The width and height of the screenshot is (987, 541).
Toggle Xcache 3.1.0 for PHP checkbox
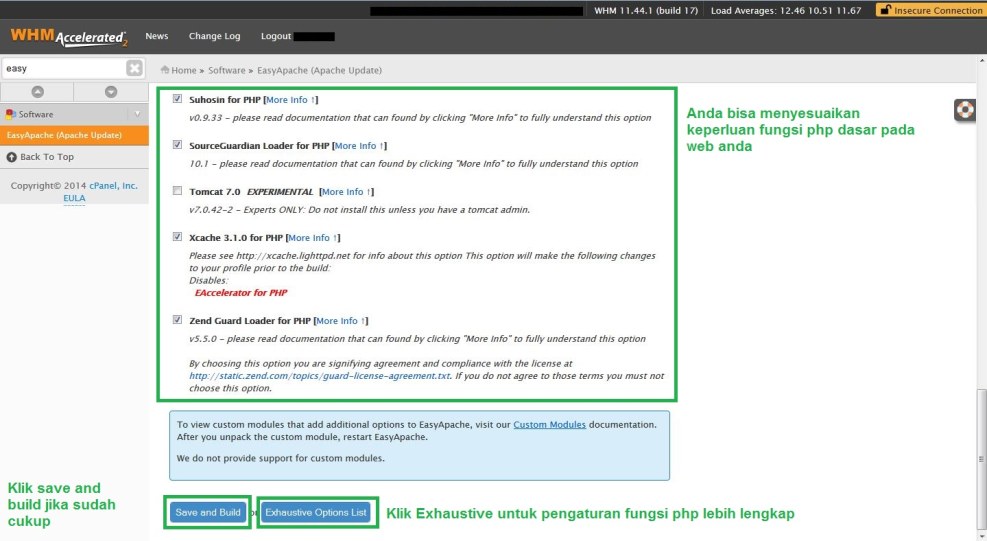178,237
